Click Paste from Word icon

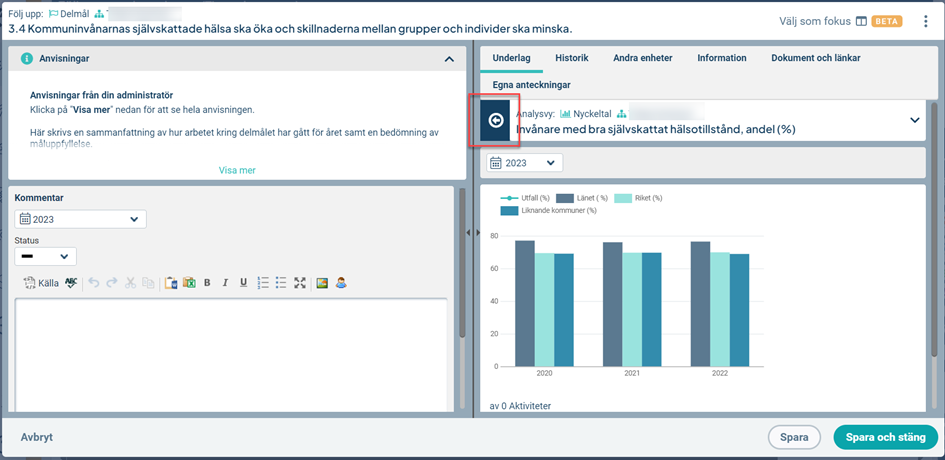171,282
